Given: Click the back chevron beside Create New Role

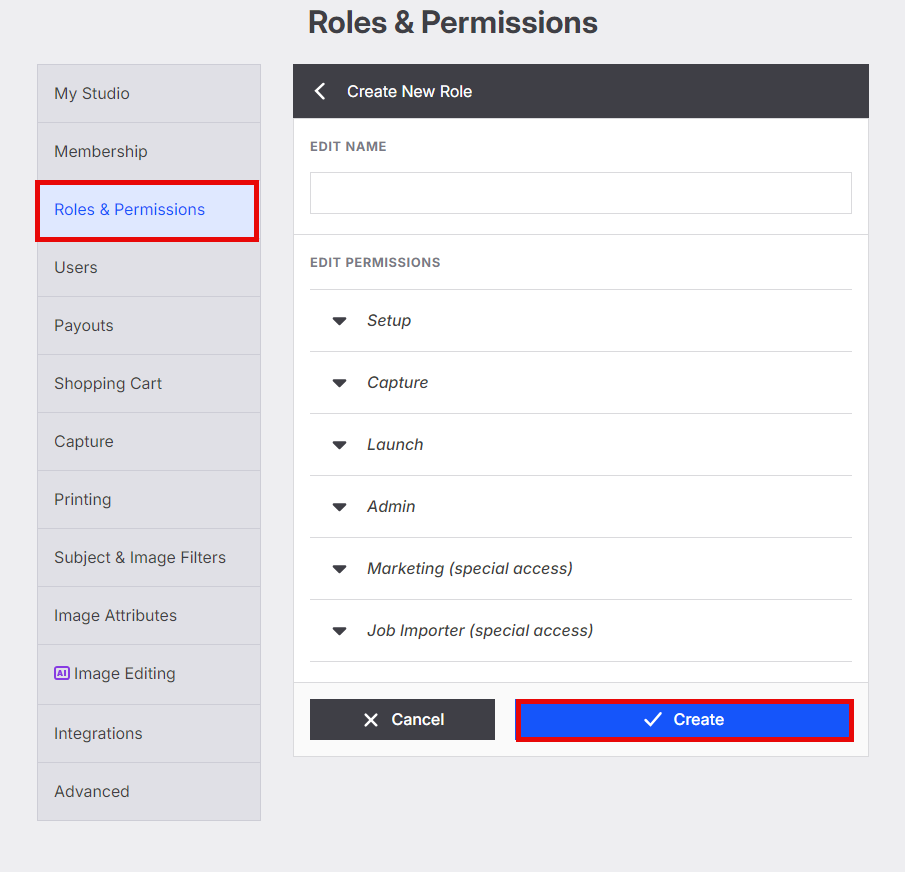Looking at the screenshot, I should click(320, 91).
